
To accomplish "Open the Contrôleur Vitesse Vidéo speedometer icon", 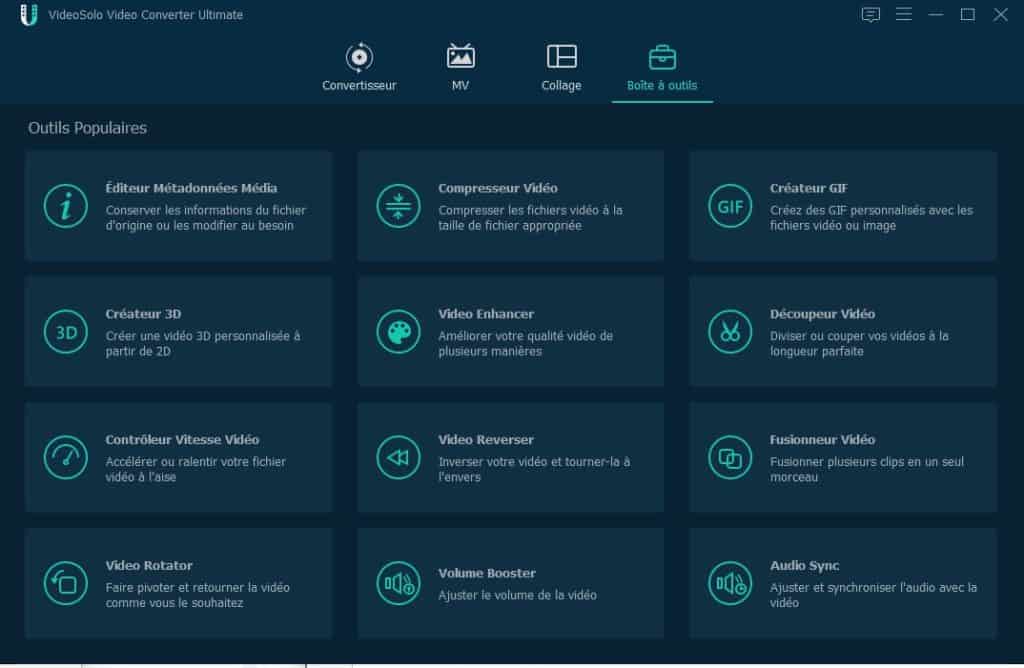I will click(66, 458).
